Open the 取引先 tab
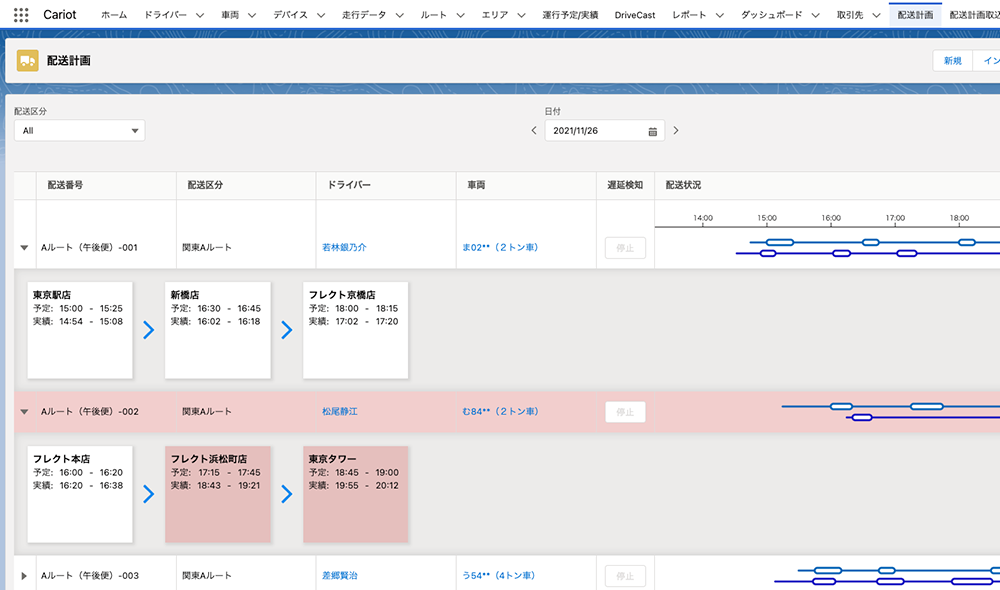This screenshot has width=1000, height=590. [x=850, y=15]
